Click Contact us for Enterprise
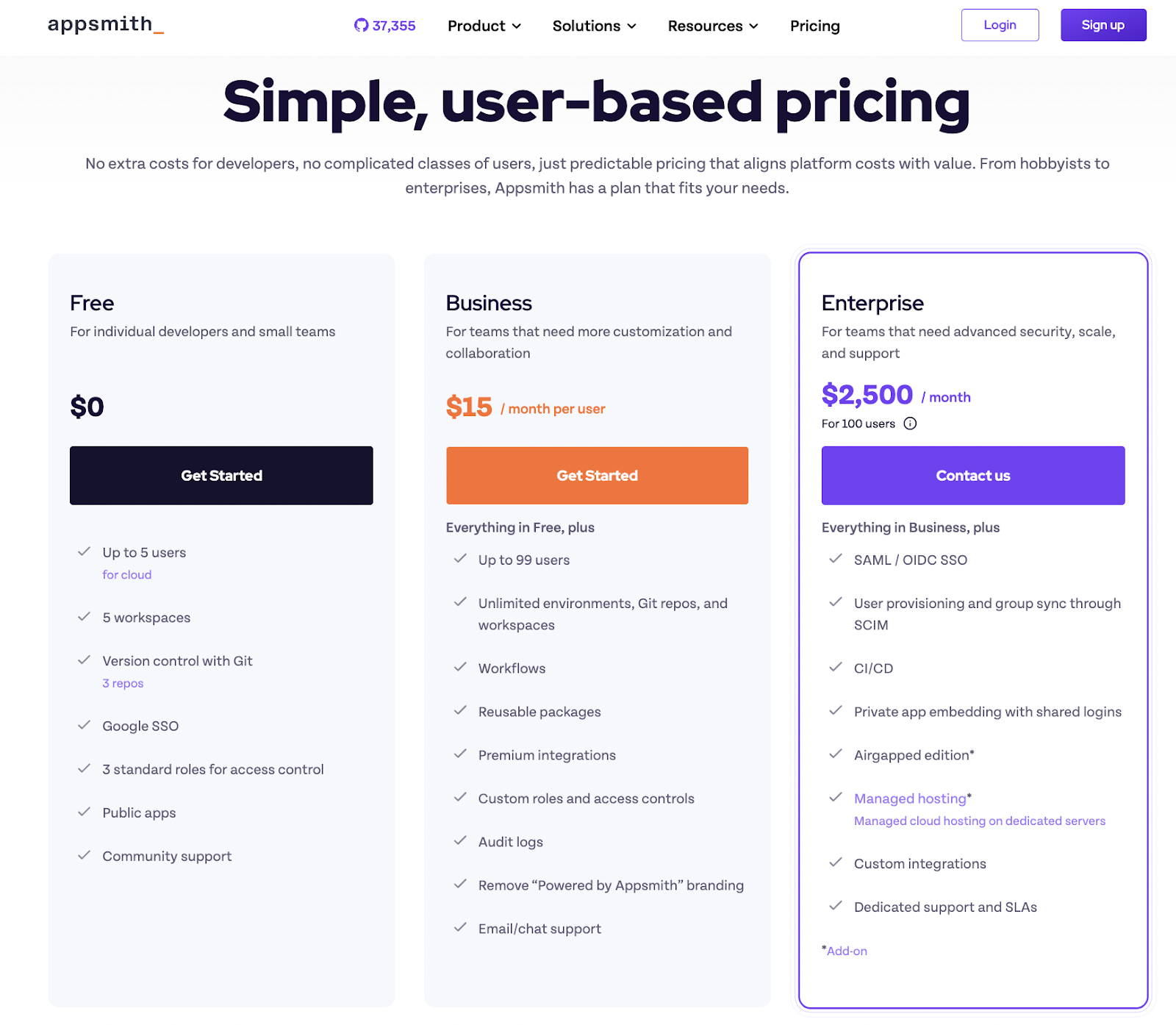1176x1025 pixels. [x=972, y=475]
